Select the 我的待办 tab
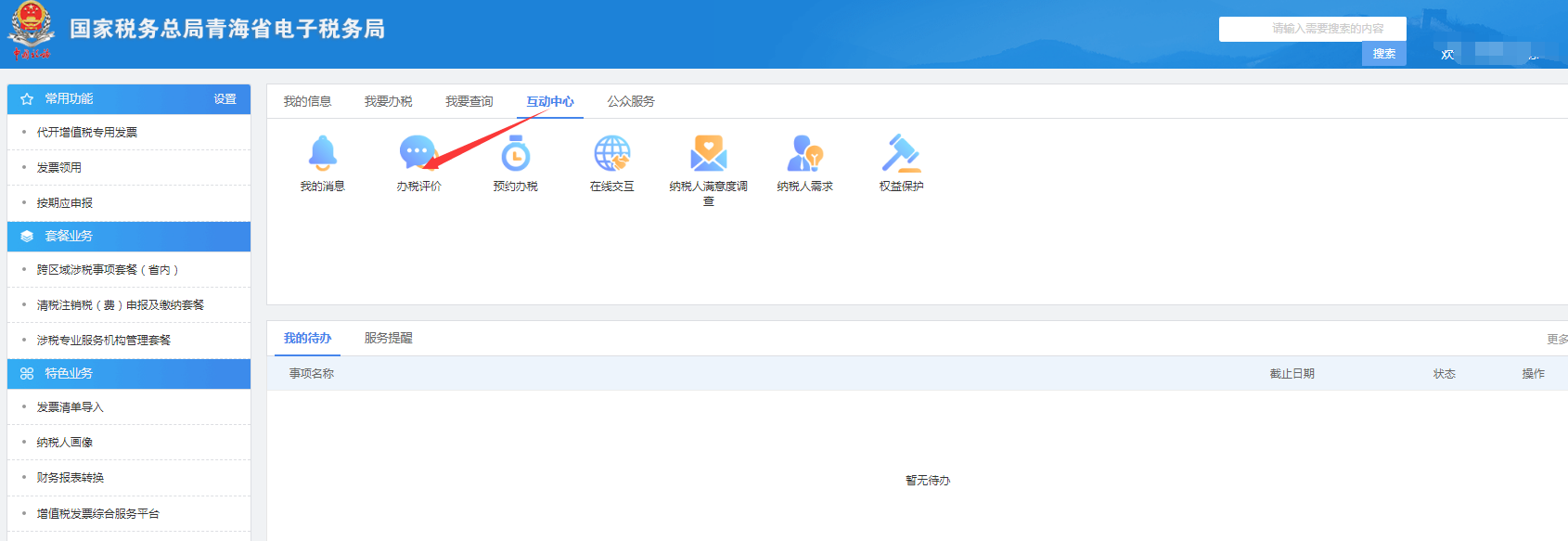This screenshot has width=1568, height=541. [307, 338]
